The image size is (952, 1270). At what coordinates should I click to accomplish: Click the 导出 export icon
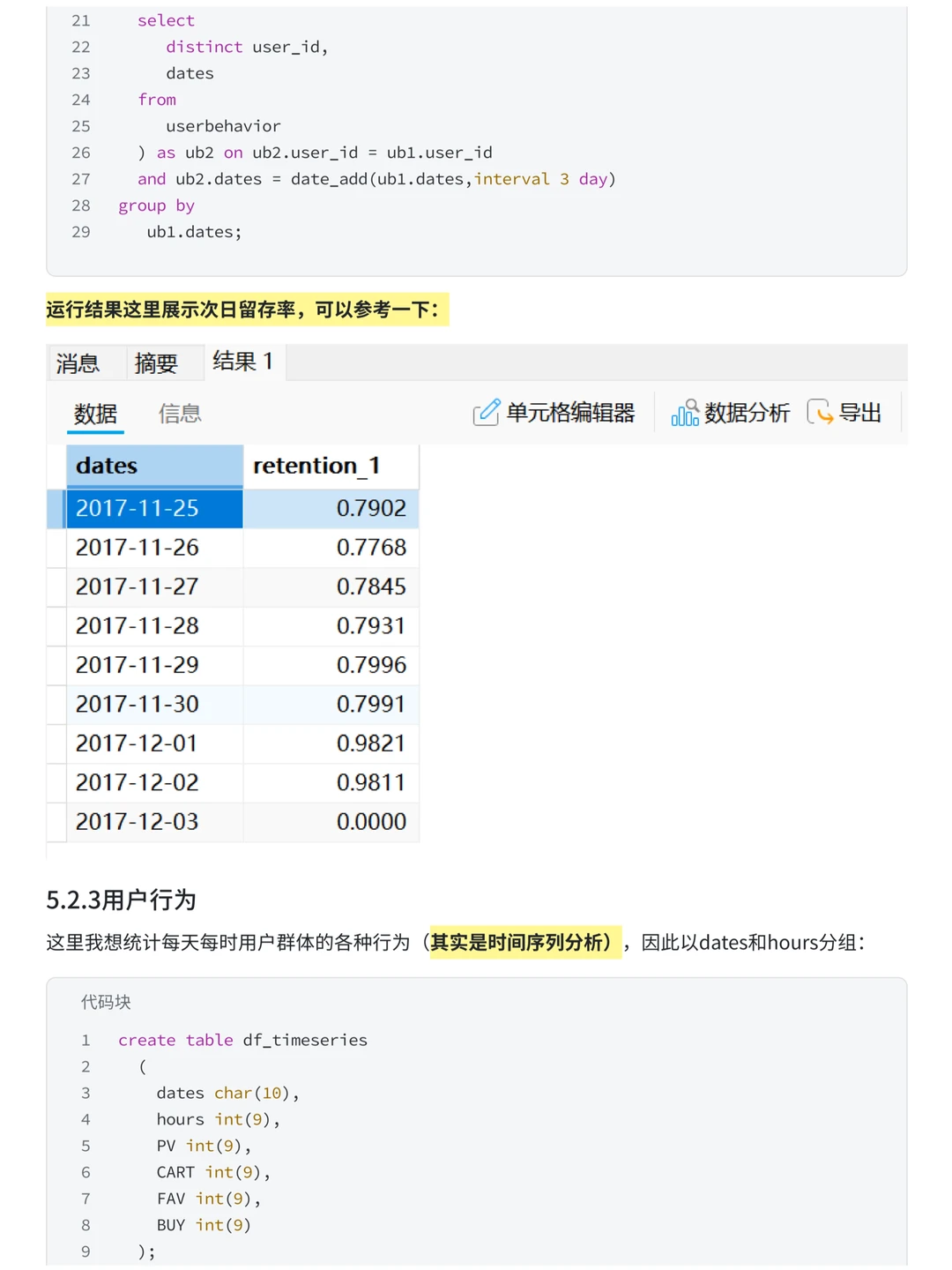click(x=820, y=412)
